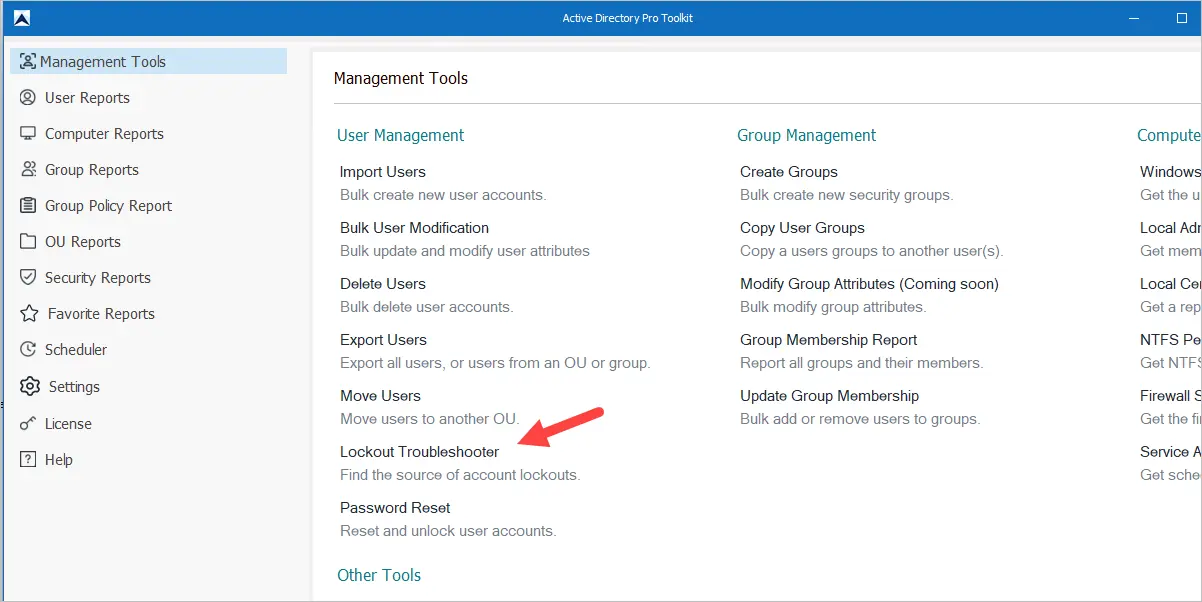The height and width of the screenshot is (602, 1202).
Task: Launch Update Group Membership
Action: (829, 395)
